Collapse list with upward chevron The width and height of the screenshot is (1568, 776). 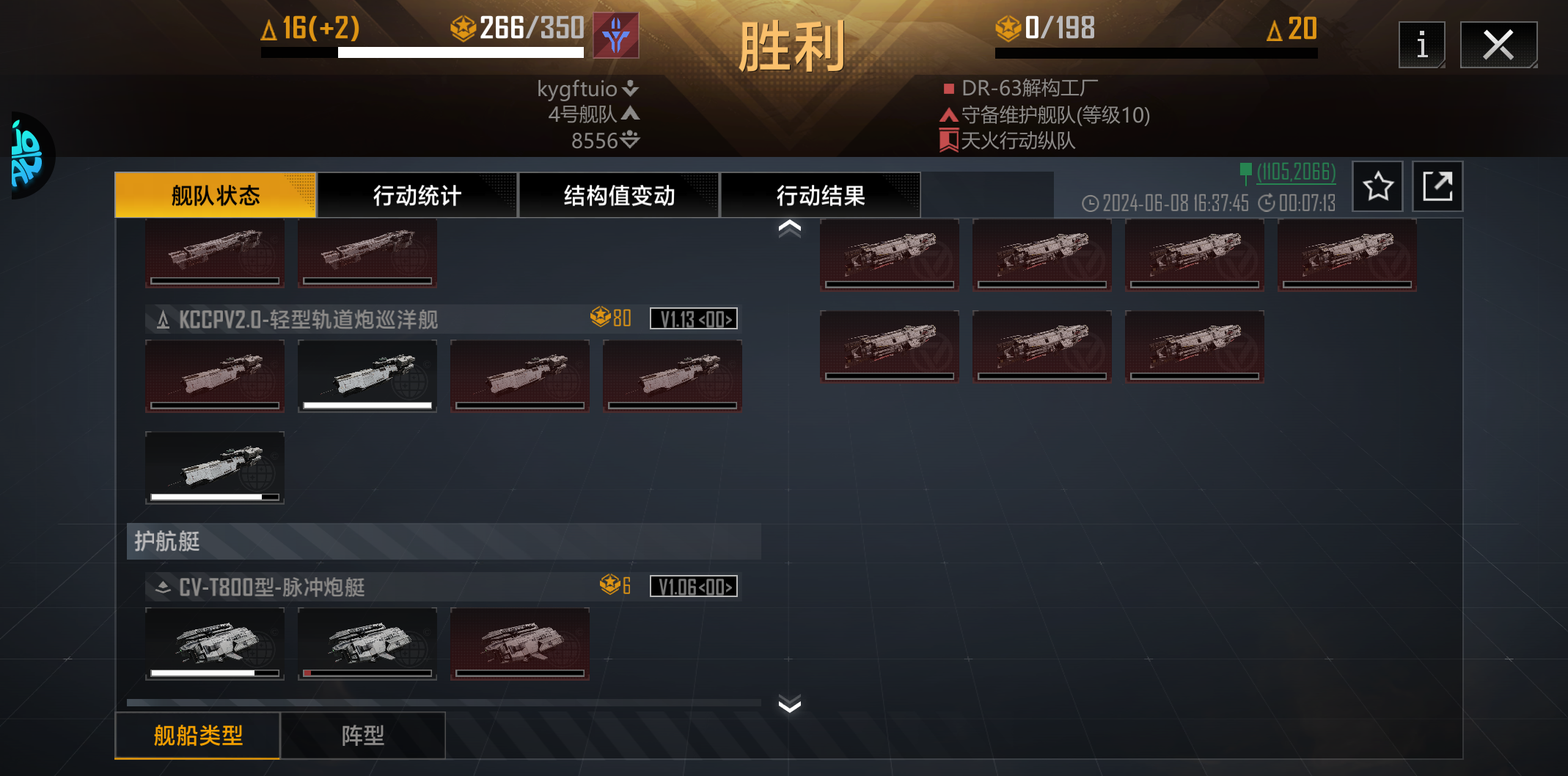[x=789, y=230]
